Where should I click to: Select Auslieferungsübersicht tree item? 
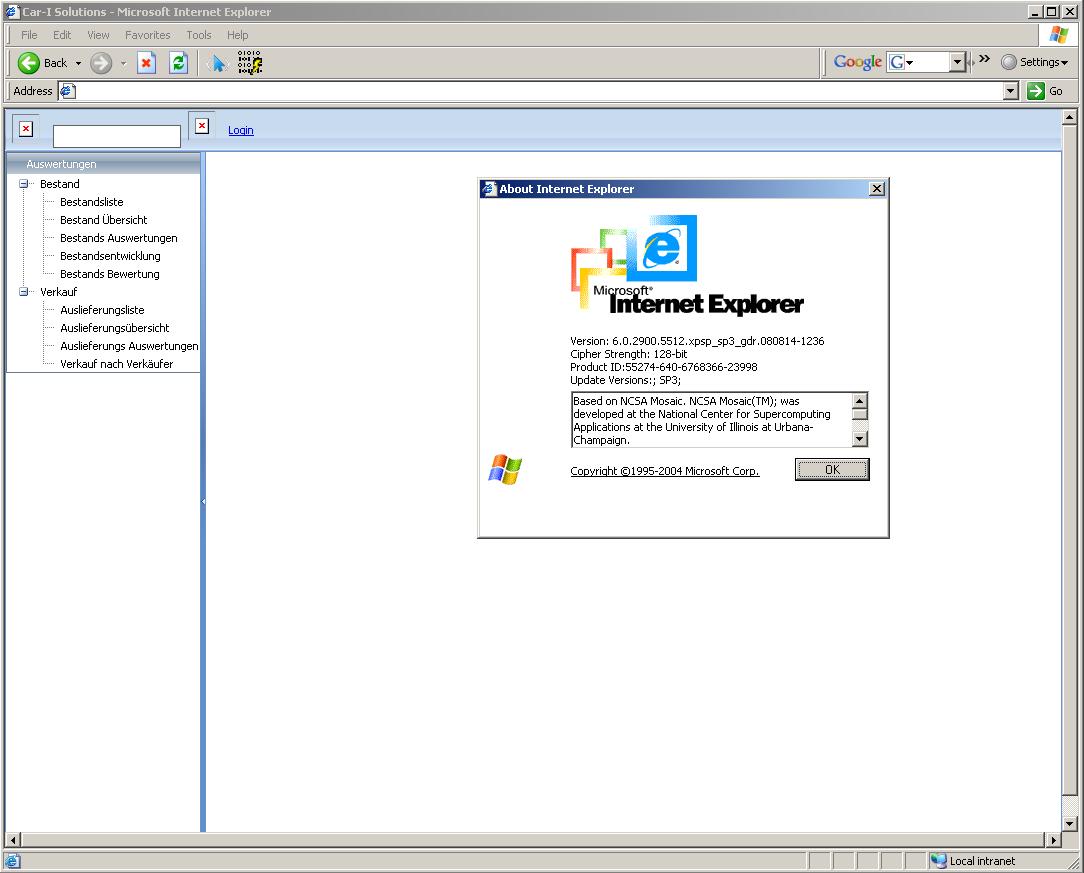115,328
